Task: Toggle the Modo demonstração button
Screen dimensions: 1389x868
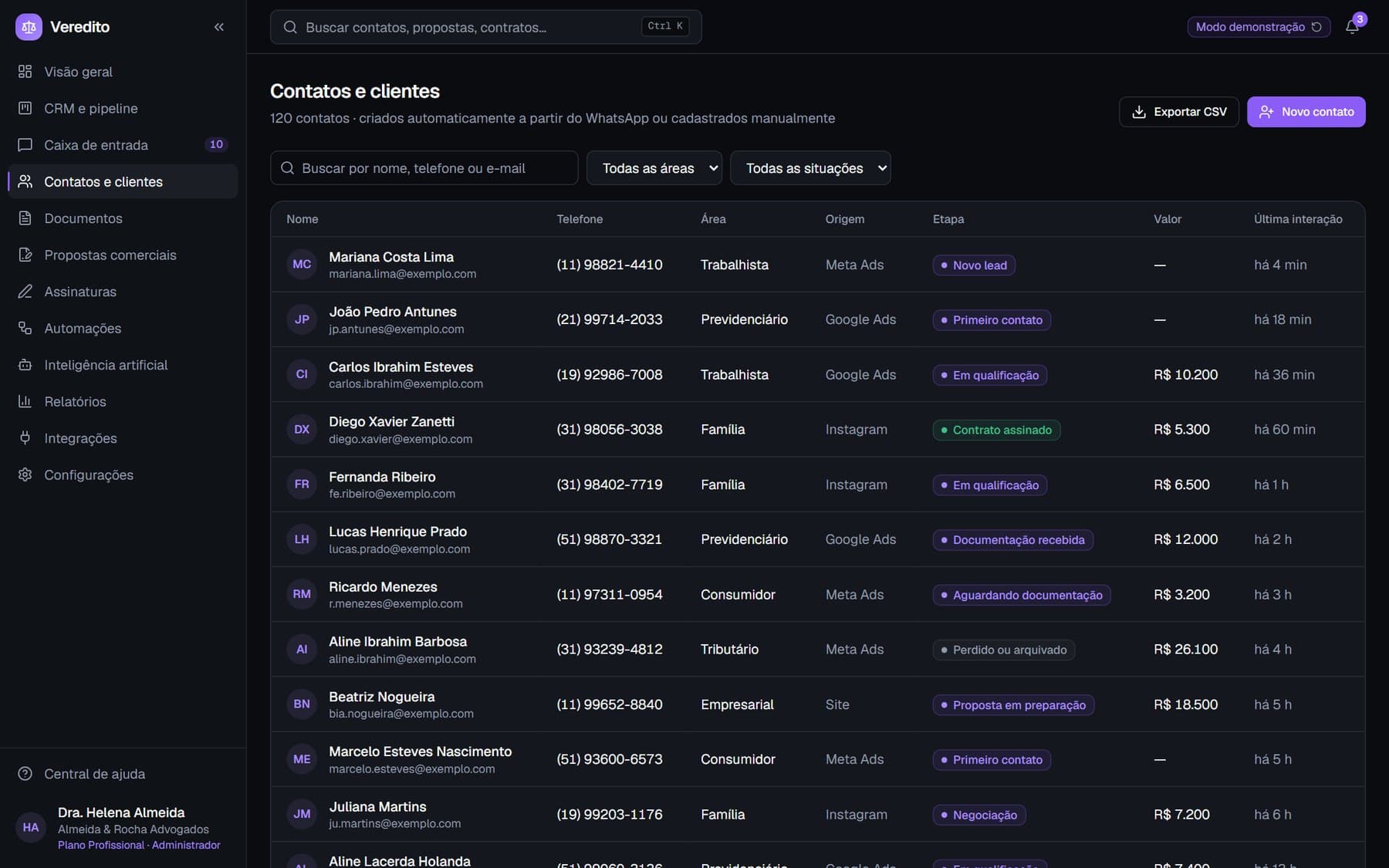Action: click(x=1259, y=27)
